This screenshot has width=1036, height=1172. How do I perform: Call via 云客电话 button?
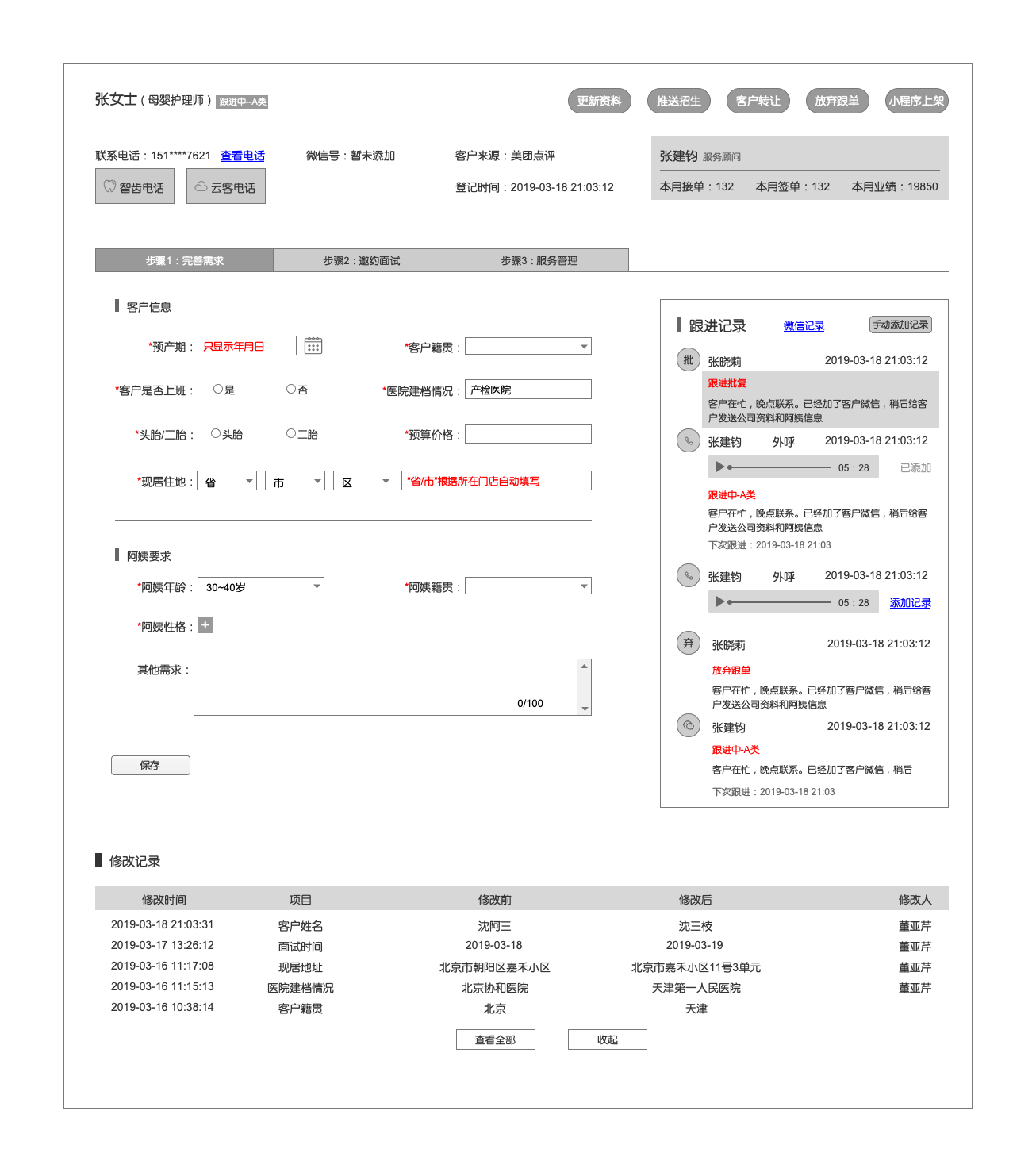click(226, 186)
